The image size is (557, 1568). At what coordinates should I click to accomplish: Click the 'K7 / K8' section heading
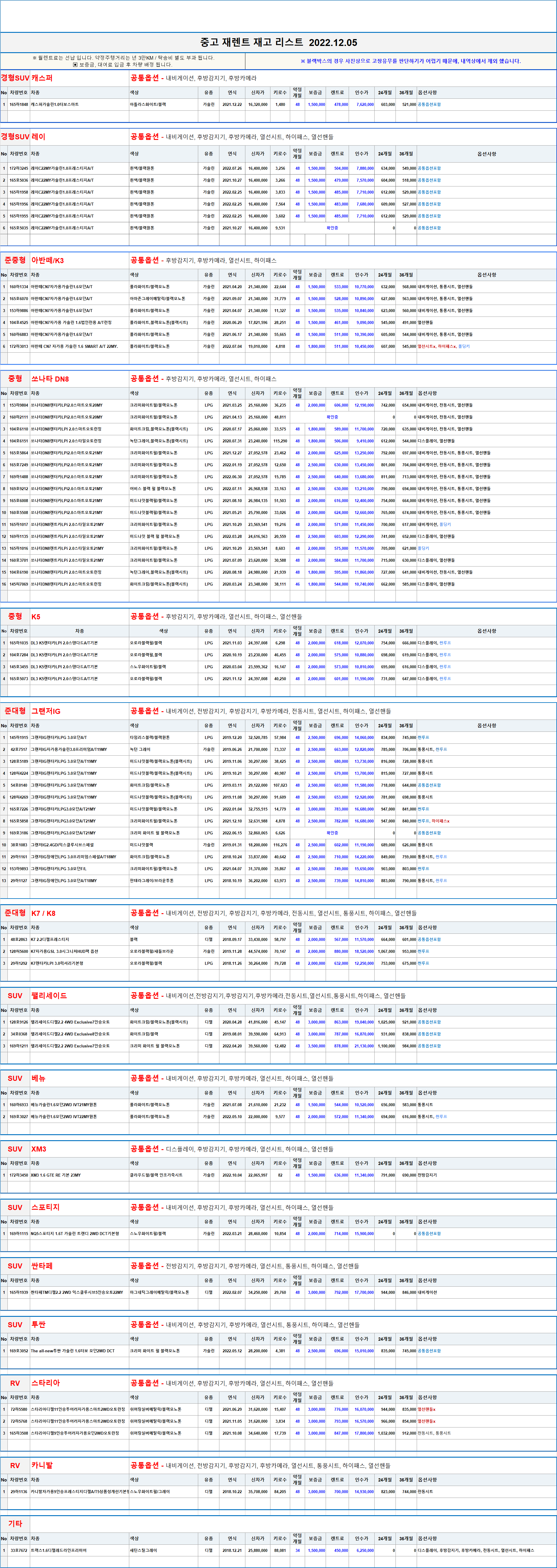coord(43,913)
